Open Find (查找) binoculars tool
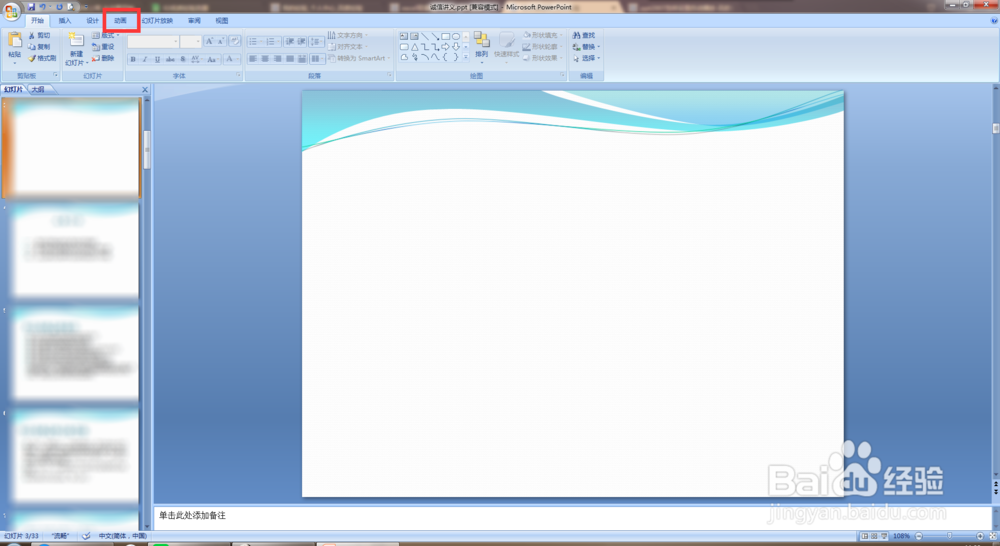The width and height of the screenshot is (1000, 546). pyautogui.click(x=584, y=36)
